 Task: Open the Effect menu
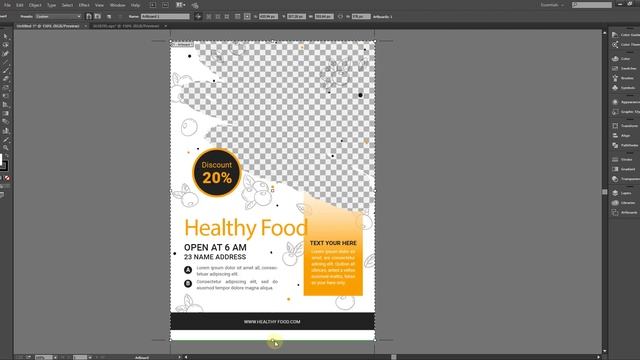point(84,5)
